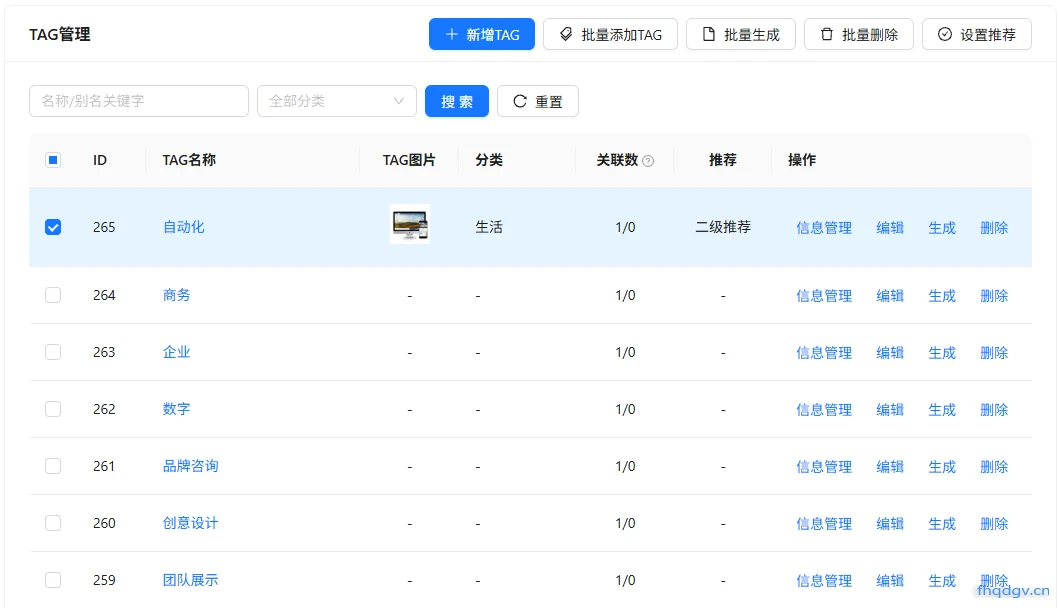Open the 自动化 tag link
Viewport: 1059px width, 608px height.
pyautogui.click(x=184, y=227)
